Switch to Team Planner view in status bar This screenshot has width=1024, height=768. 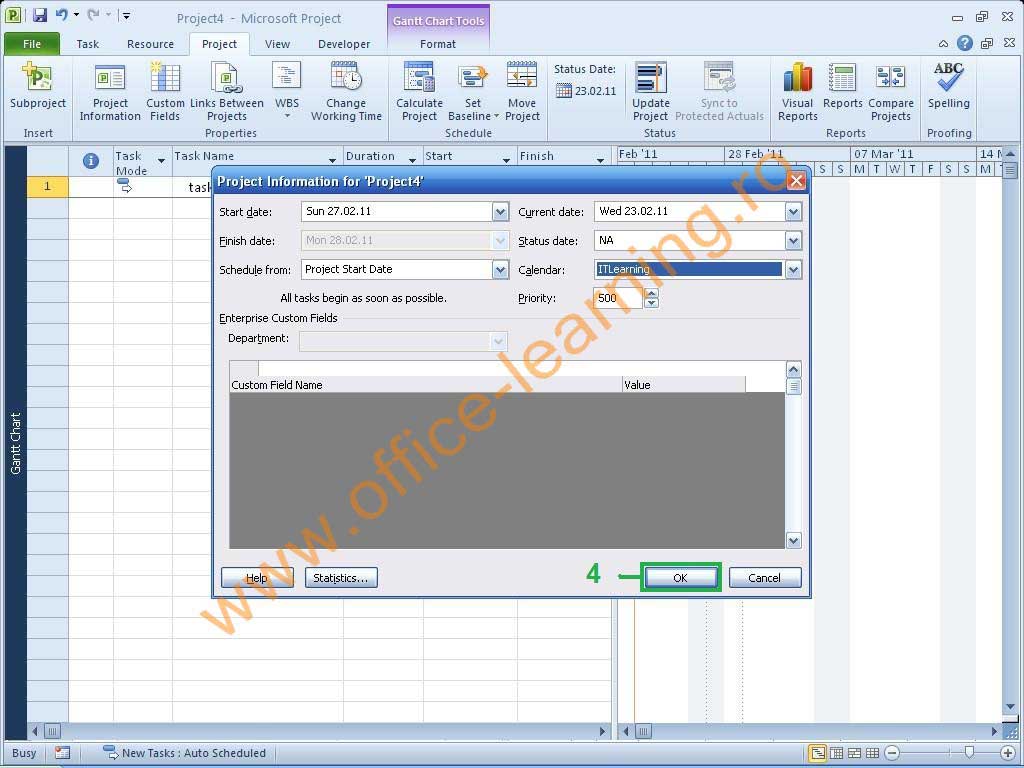coord(854,753)
